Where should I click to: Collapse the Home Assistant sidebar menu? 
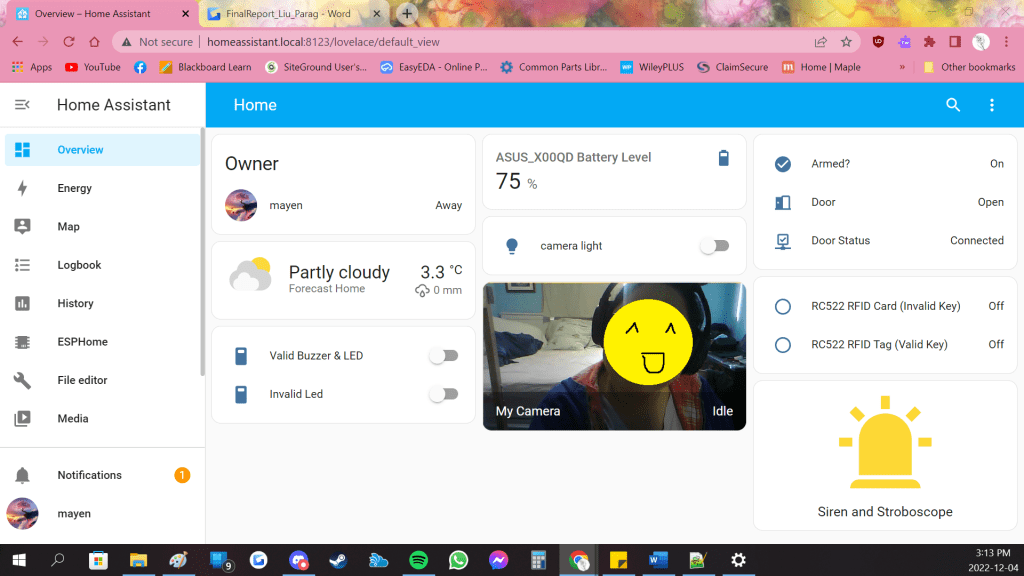[22, 105]
